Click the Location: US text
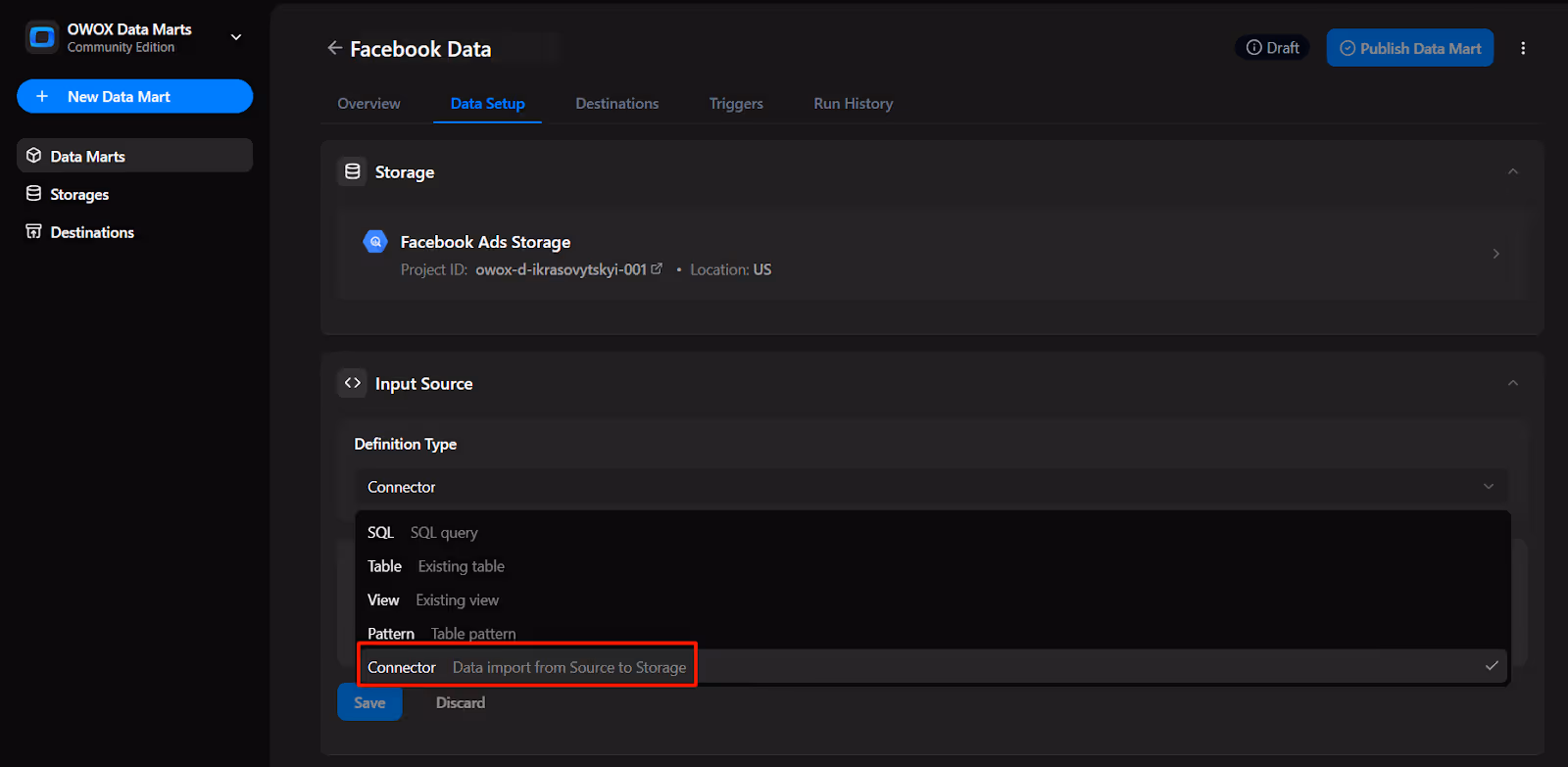1568x767 pixels. [730, 269]
